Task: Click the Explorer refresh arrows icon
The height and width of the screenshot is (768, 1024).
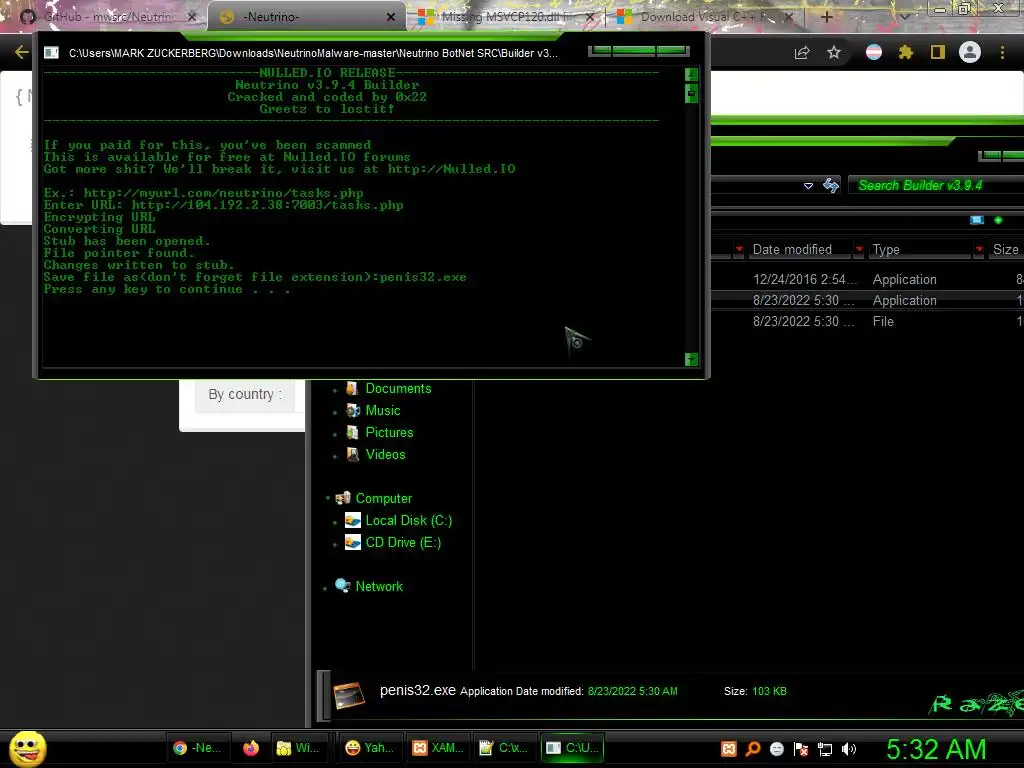Action: tap(831, 185)
